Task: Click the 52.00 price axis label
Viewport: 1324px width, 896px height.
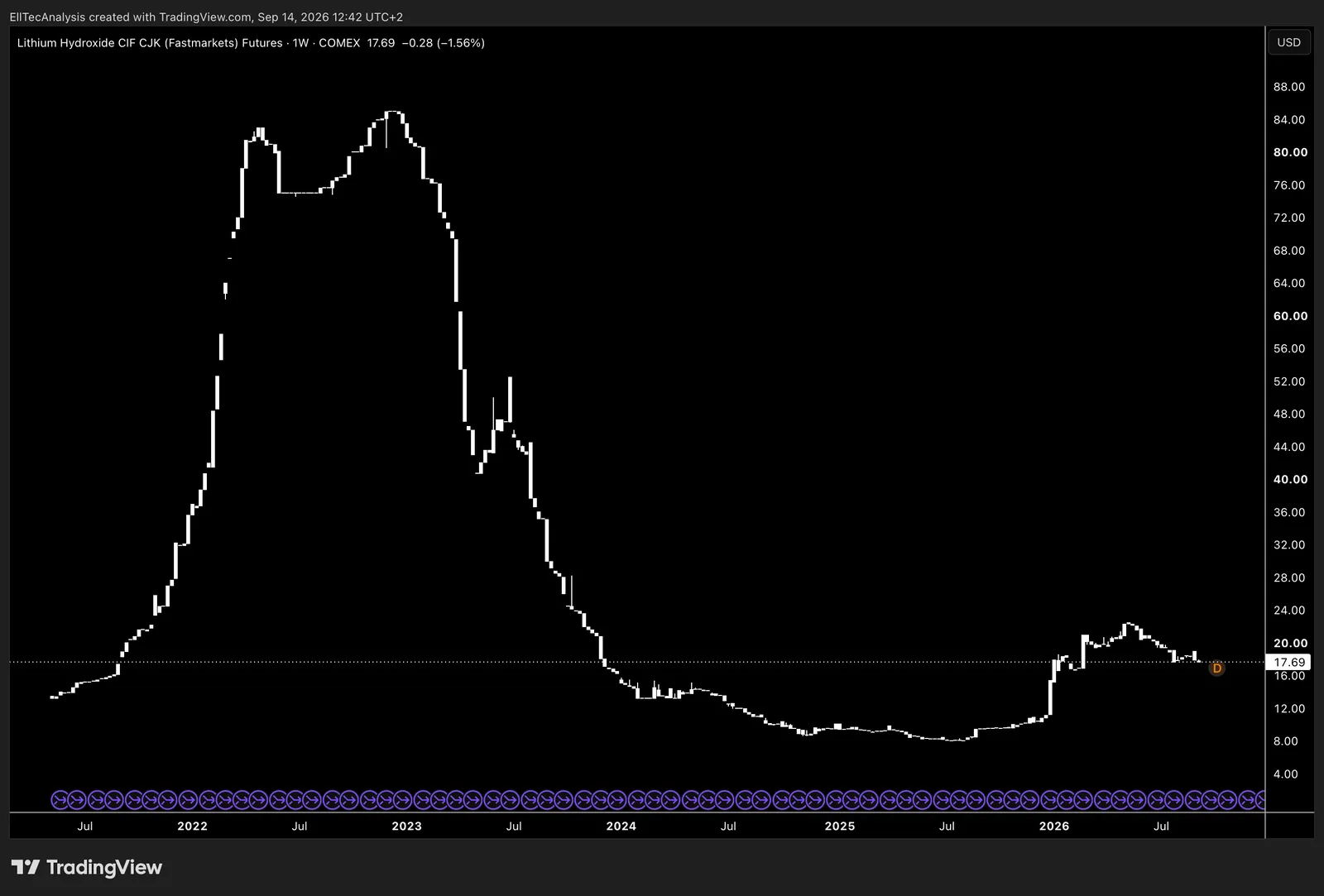Action: click(x=1289, y=381)
